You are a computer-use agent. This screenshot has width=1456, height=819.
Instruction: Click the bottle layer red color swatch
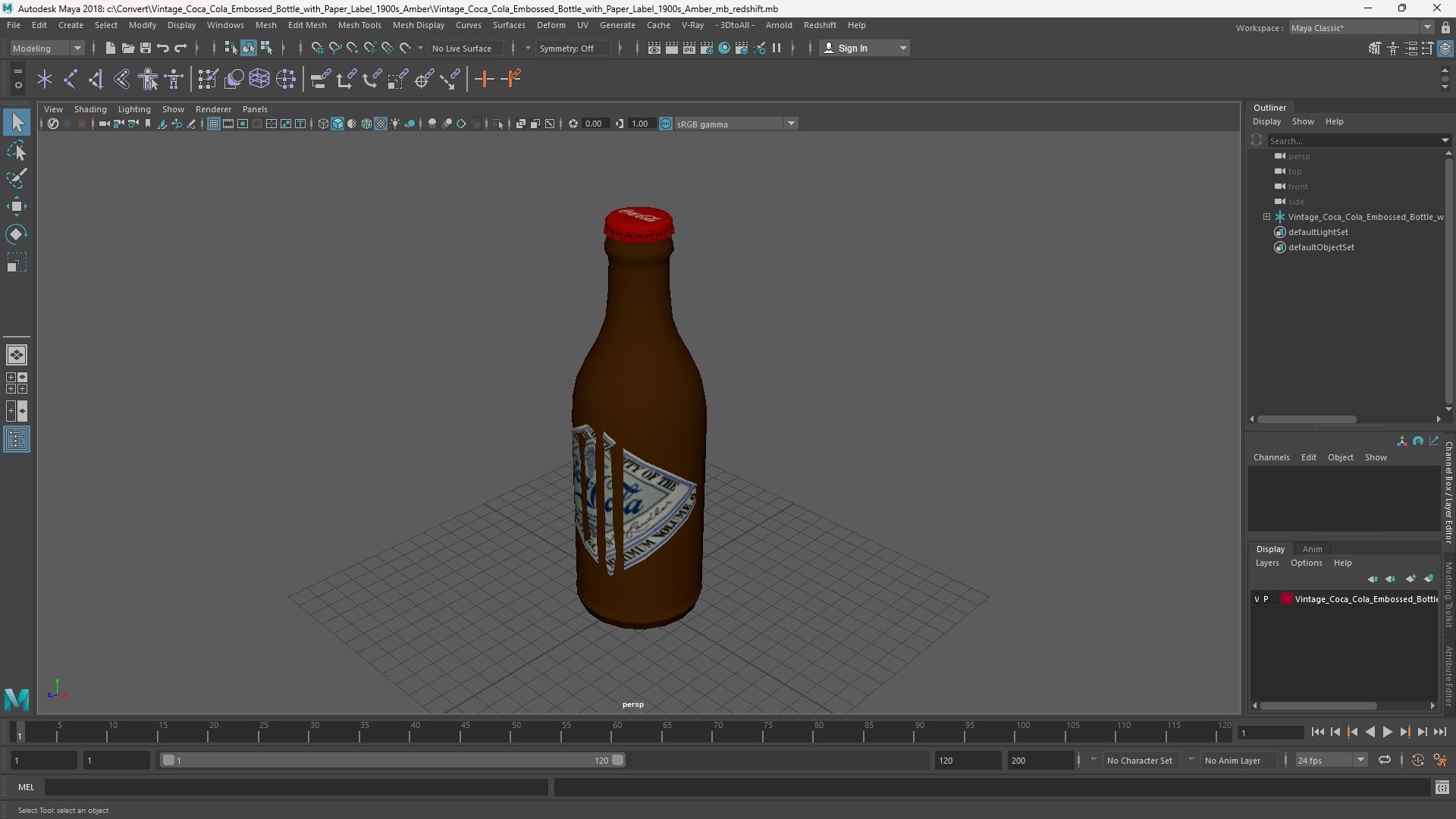[x=1287, y=599]
